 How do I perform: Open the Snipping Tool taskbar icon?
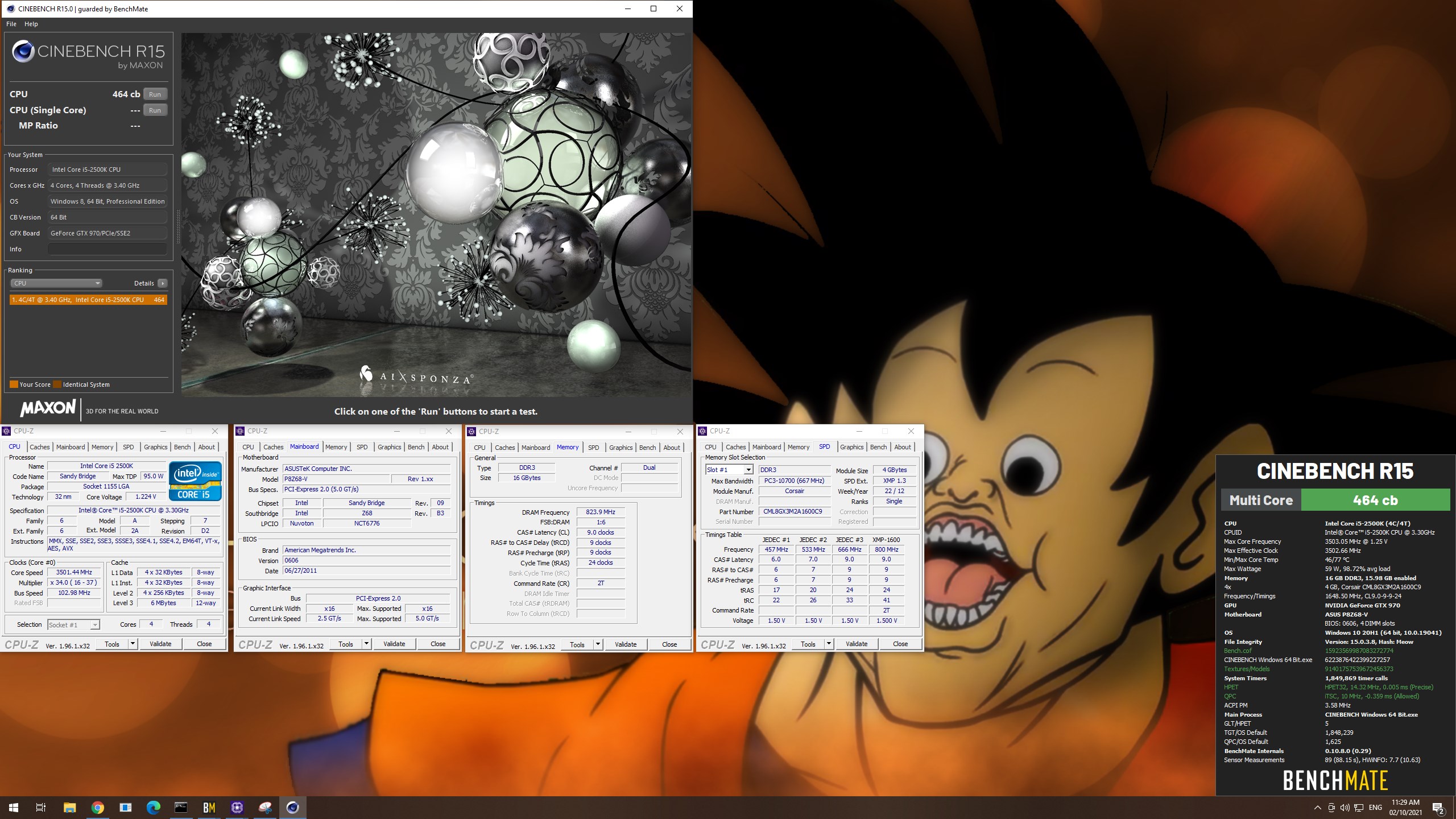265,808
